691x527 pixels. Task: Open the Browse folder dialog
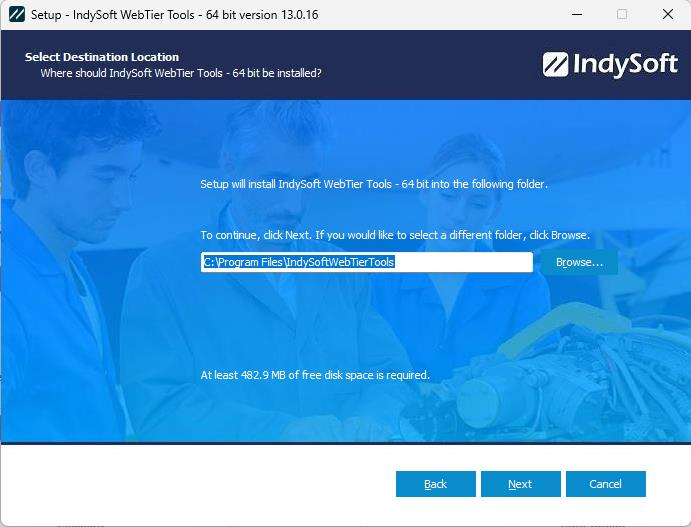click(x=579, y=262)
